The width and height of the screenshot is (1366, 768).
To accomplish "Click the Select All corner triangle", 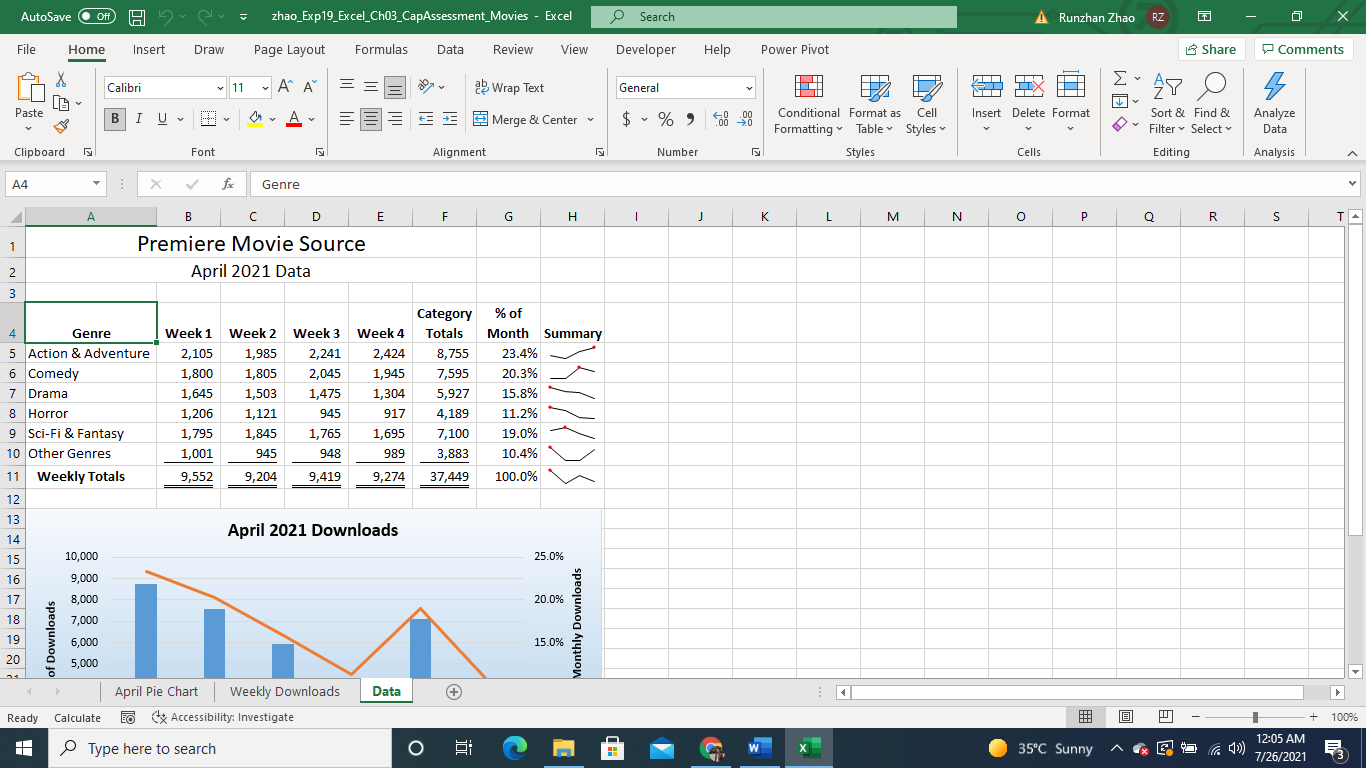I will point(15,216).
